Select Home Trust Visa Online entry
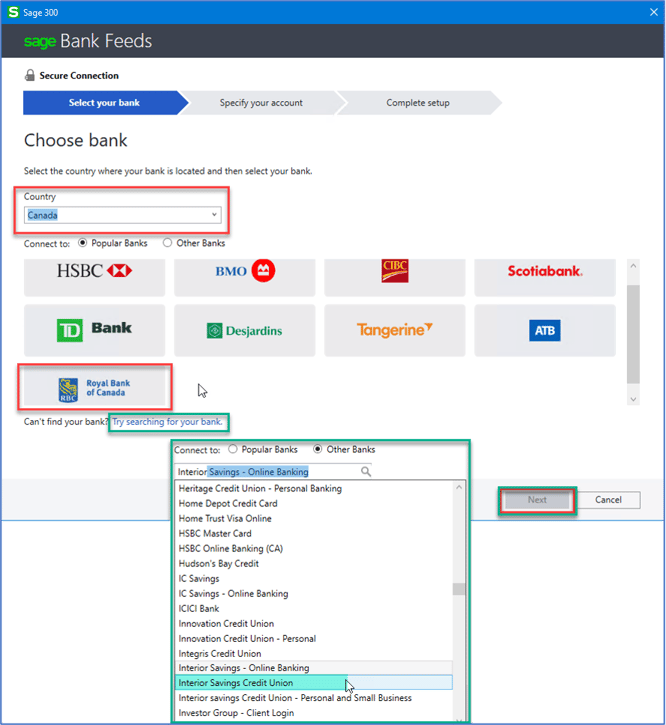Image resolution: width=666 pixels, height=725 pixels. point(314,518)
